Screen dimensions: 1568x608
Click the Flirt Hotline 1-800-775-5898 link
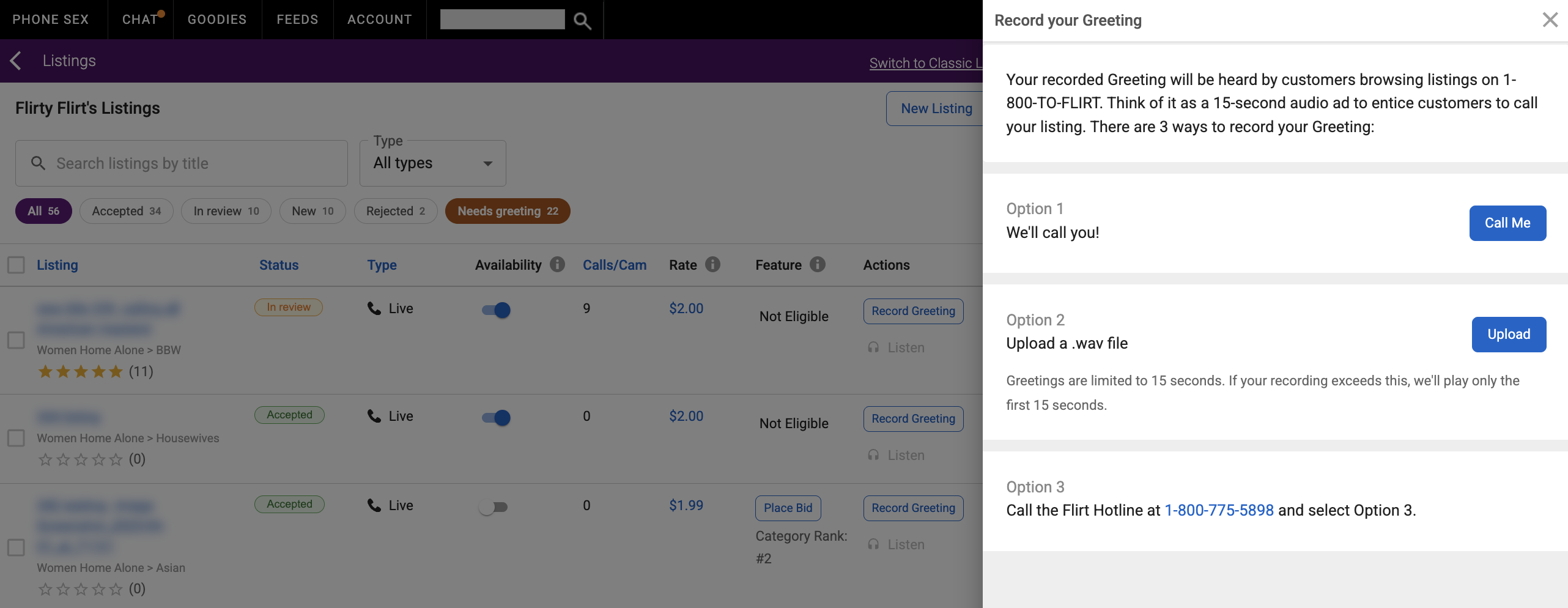point(1219,510)
